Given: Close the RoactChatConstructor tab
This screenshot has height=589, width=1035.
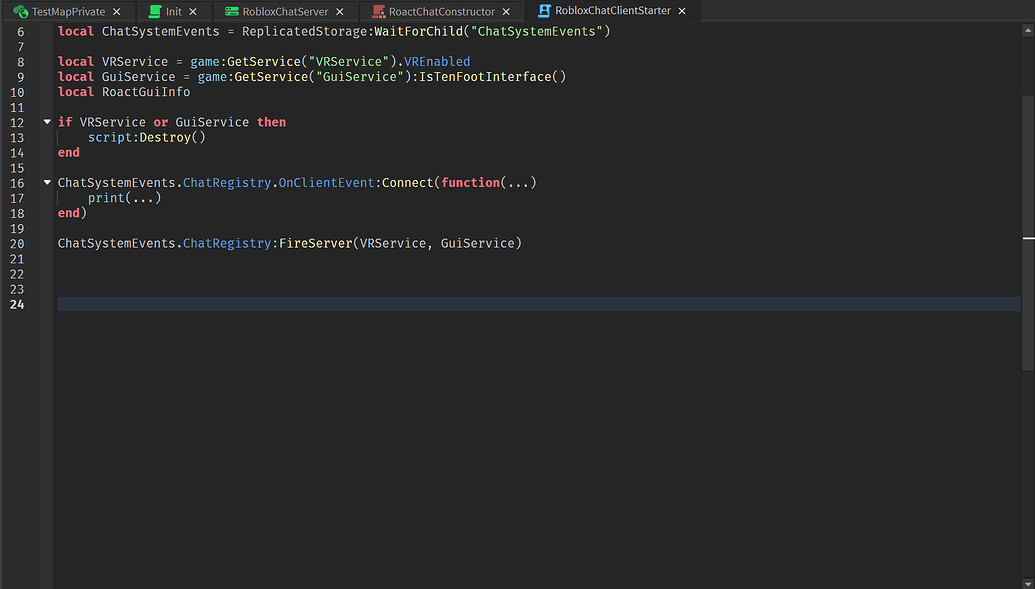Looking at the screenshot, I should pyautogui.click(x=505, y=11).
